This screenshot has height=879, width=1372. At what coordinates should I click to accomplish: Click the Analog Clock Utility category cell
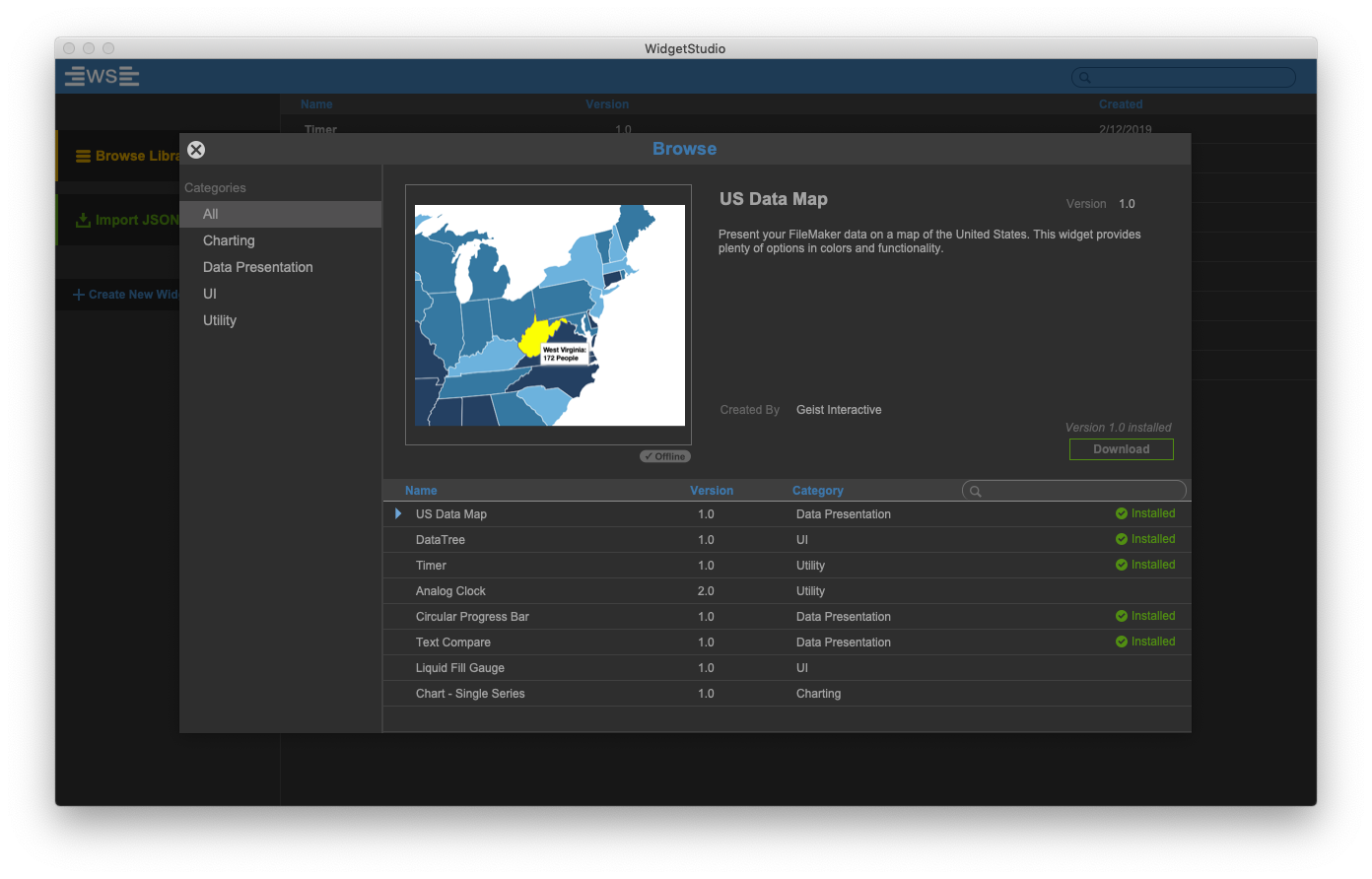pos(810,591)
